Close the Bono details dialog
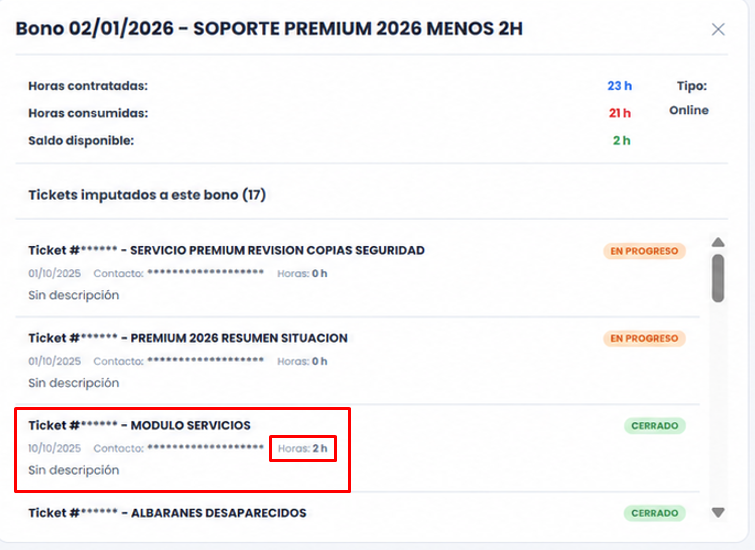 [718, 29]
